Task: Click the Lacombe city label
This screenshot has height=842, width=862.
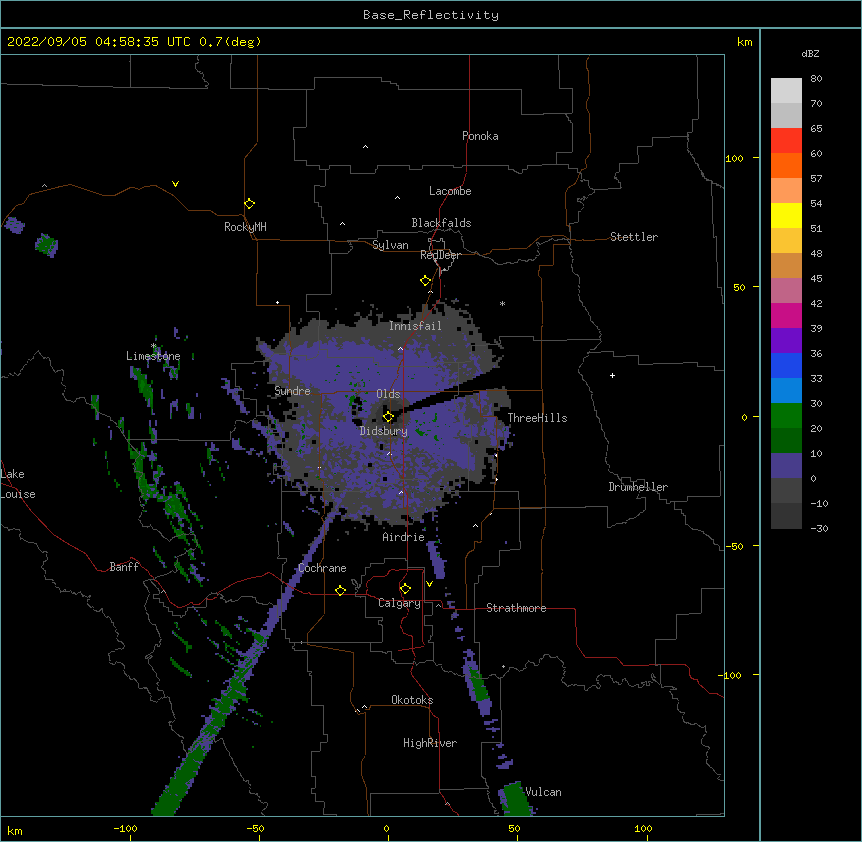Action: pos(450,191)
